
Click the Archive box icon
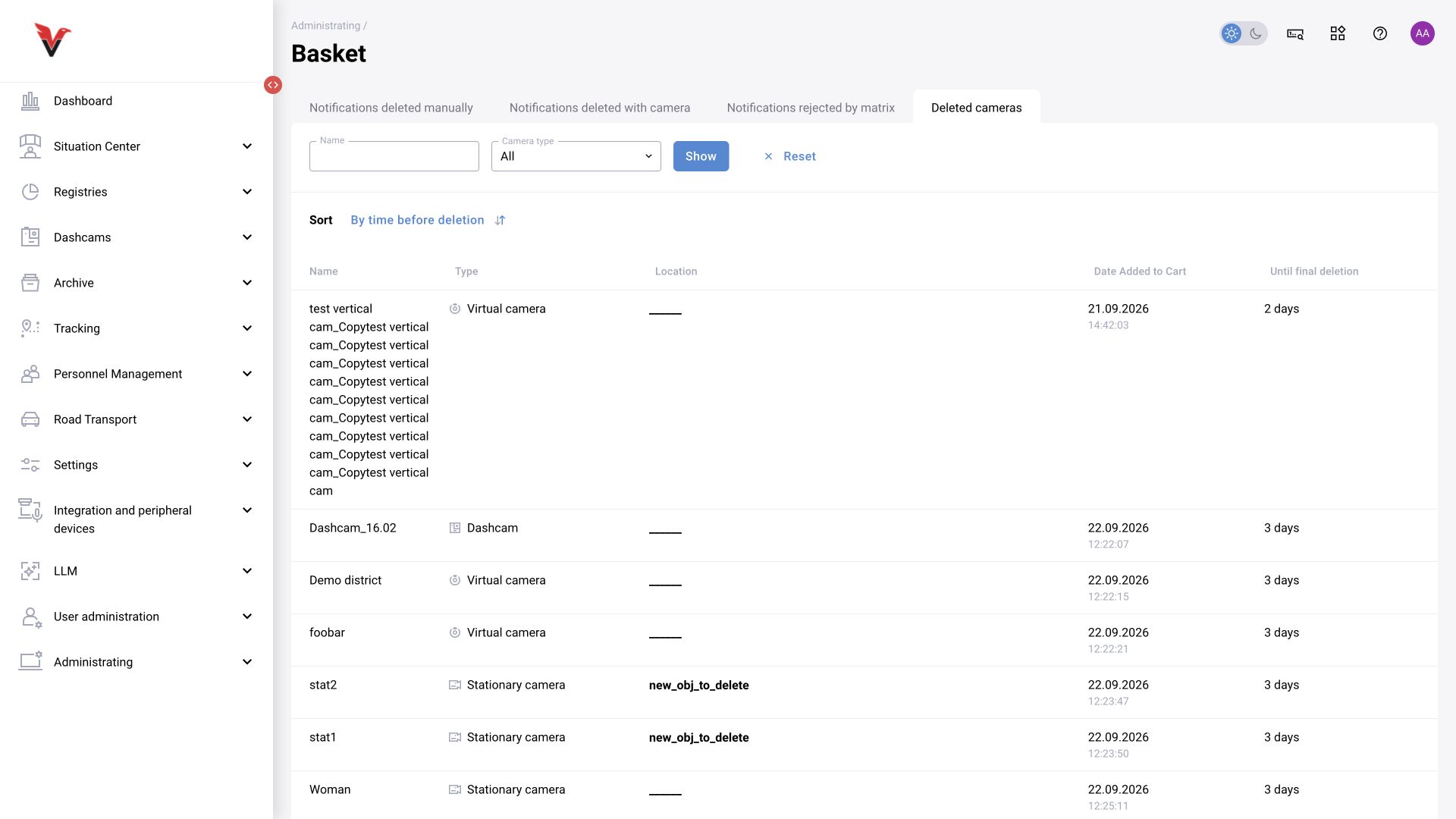click(30, 283)
